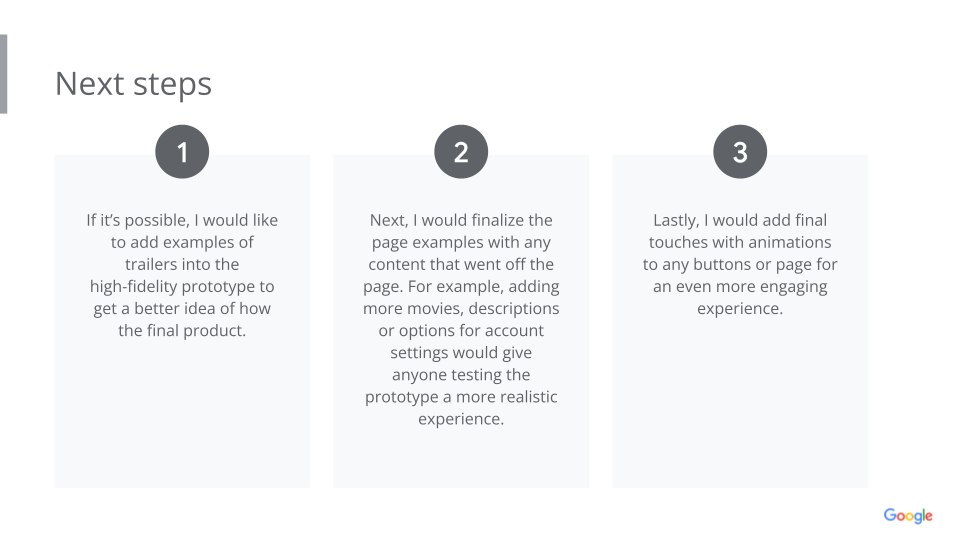The height and width of the screenshot is (540, 960).
Task: Click the paragraph starting 'Lastly, I would add'
Action: tap(740, 264)
